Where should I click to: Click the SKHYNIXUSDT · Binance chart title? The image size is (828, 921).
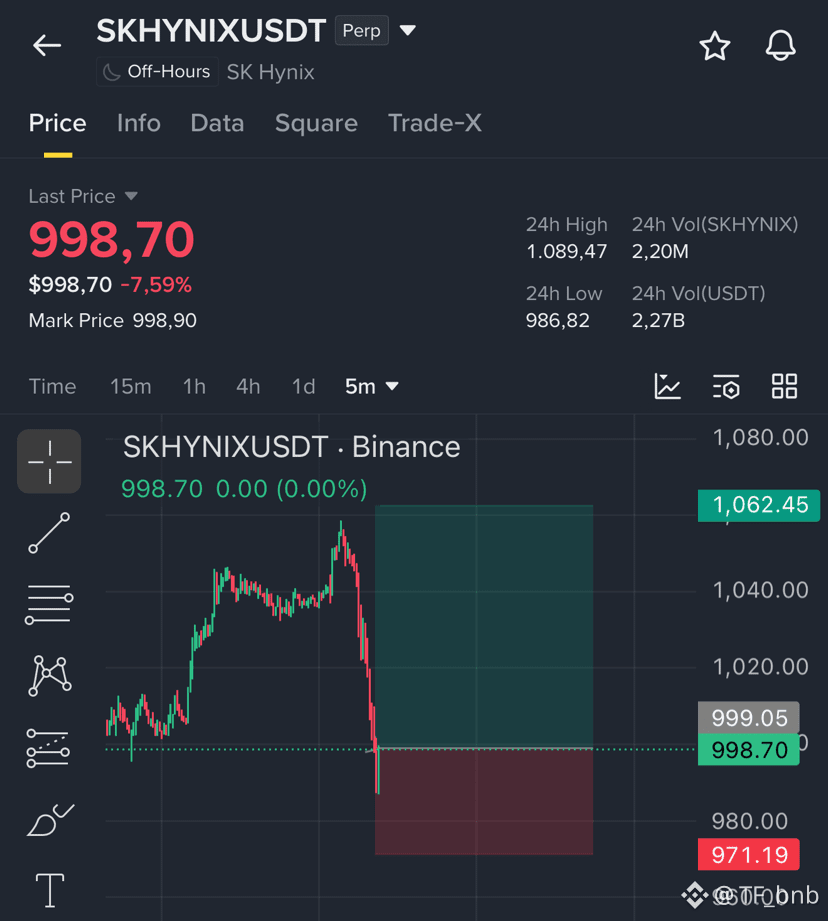[291, 447]
